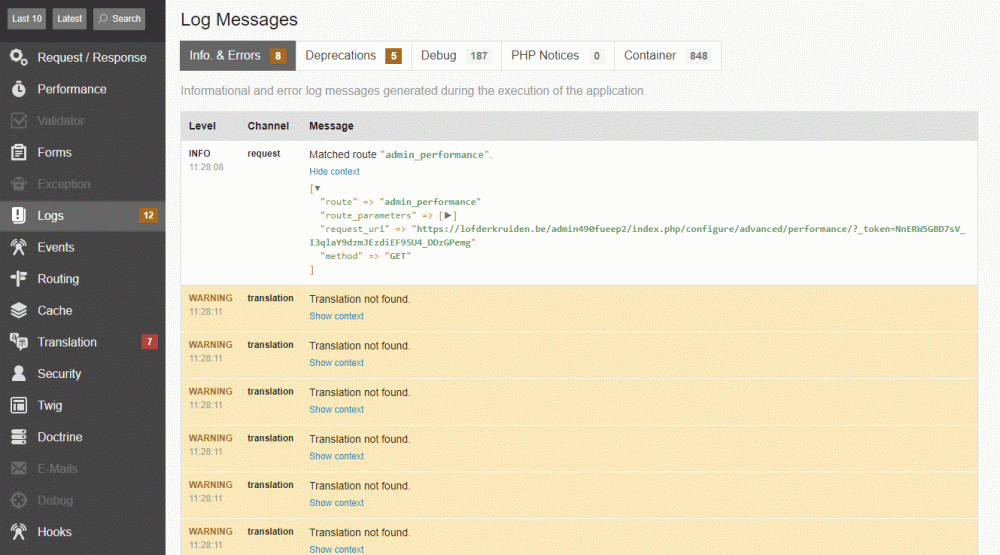
Task: Select the Routing signpost icon
Action: 19,279
